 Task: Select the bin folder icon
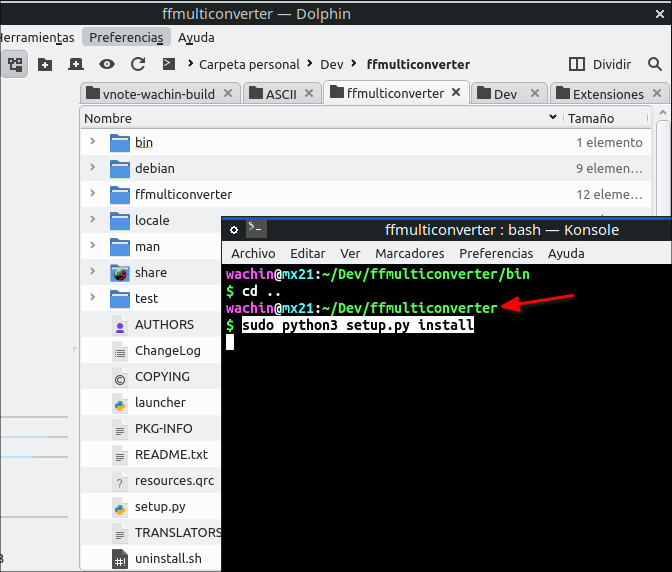[120, 143]
